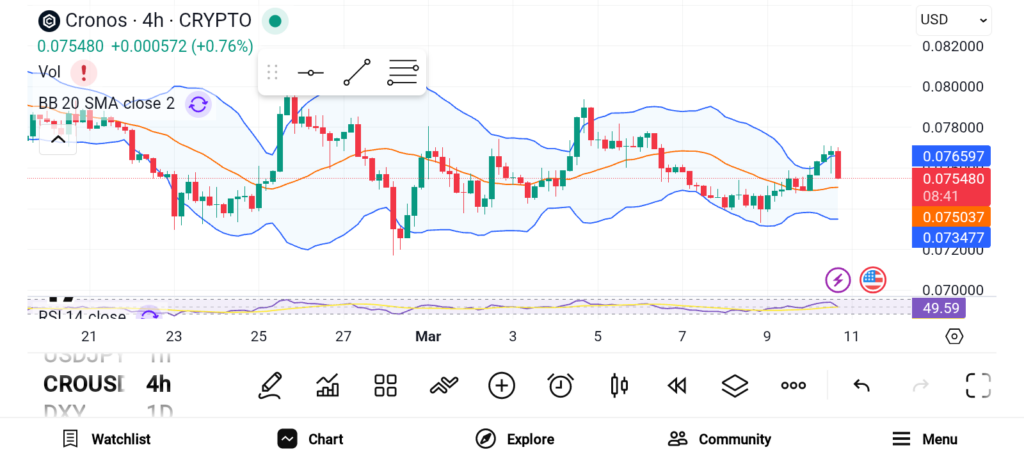
Task: Tap the alarm clock alert icon
Action: pos(560,385)
